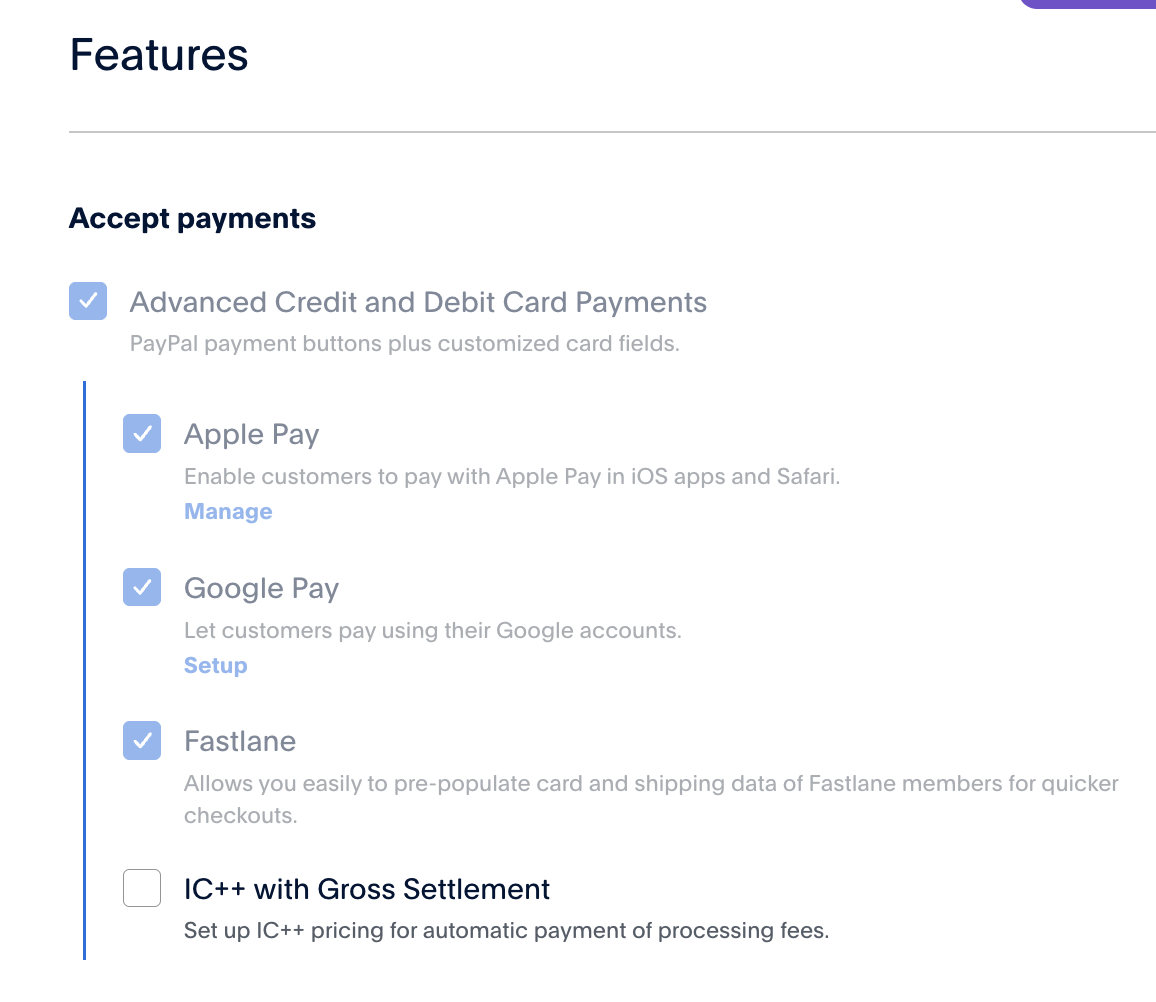Click the Apple Pay iOS and Safari description
1156x1002 pixels.
(x=512, y=476)
